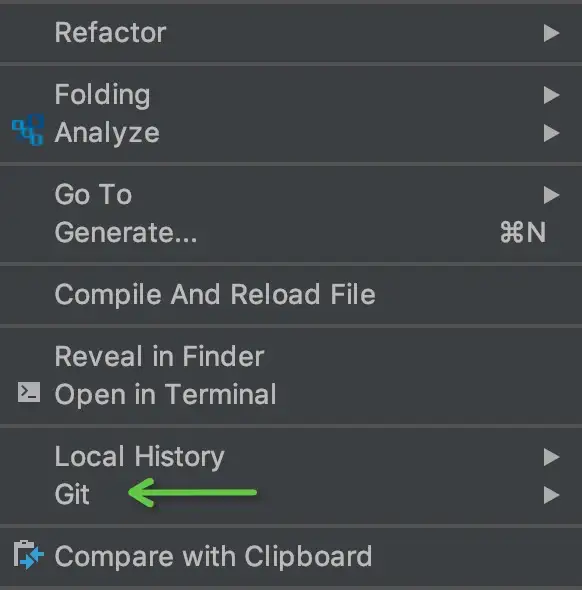Click the Analyze icon with blue squares
This screenshot has height=590, width=582.
[28, 130]
